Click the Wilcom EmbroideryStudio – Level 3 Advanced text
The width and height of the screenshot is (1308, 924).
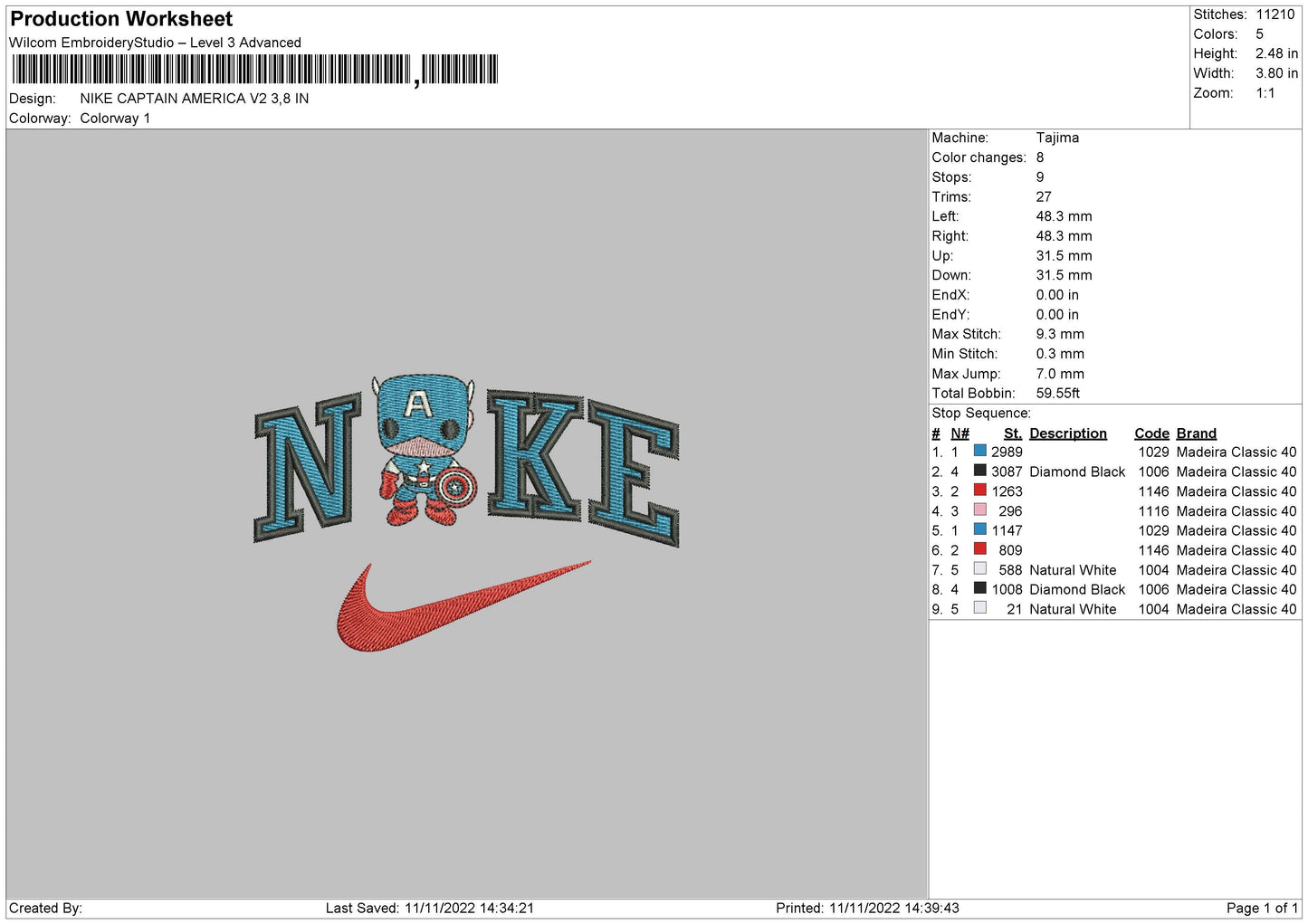click(x=155, y=43)
